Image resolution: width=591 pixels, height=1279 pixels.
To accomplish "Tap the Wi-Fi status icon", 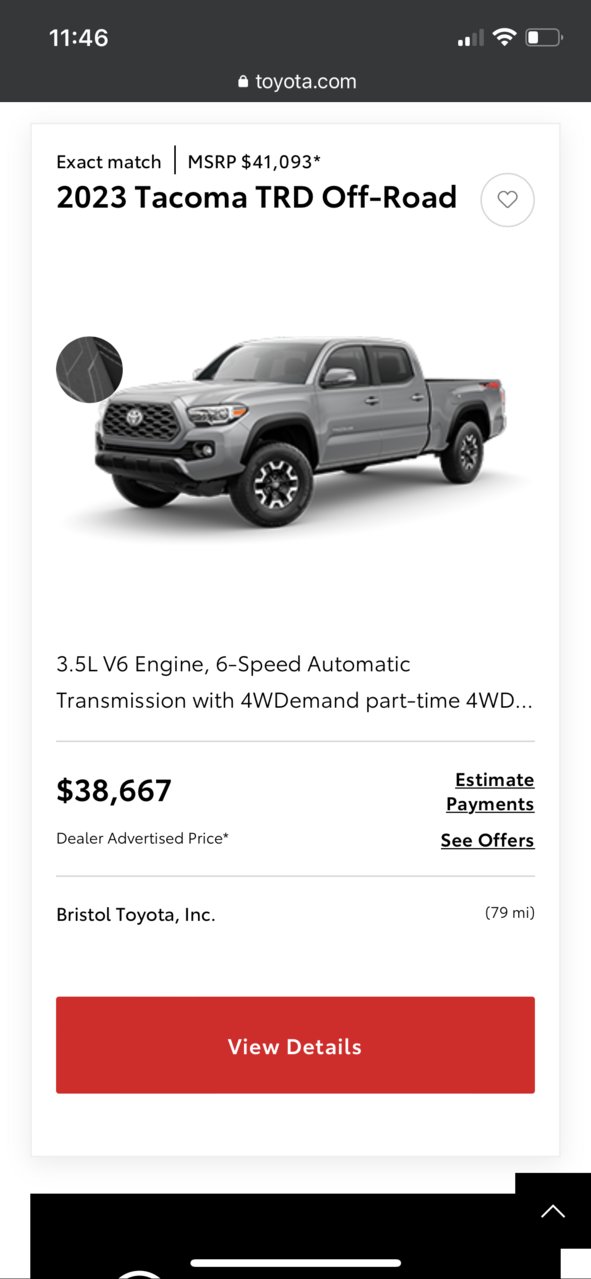I will point(505,38).
